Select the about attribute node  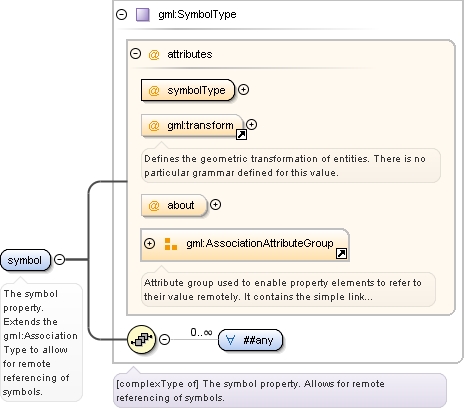point(174,205)
